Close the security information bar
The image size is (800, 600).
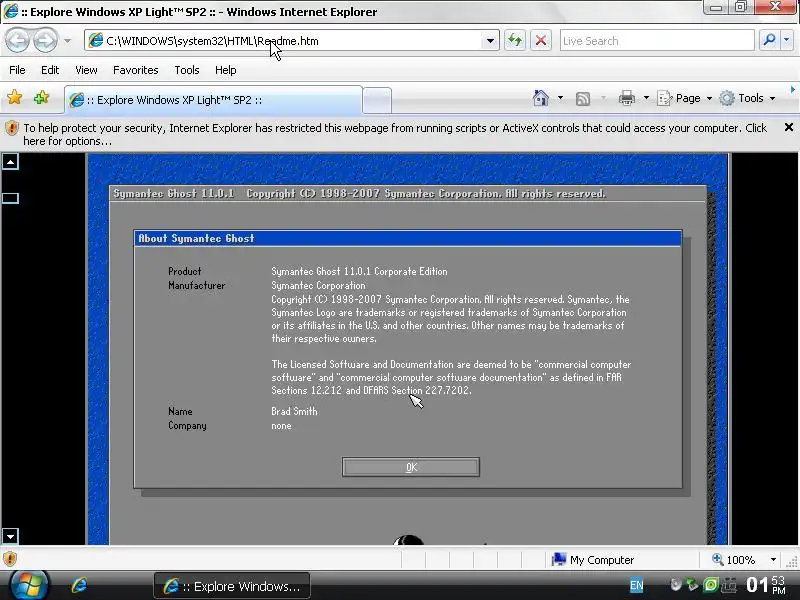tap(789, 128)
